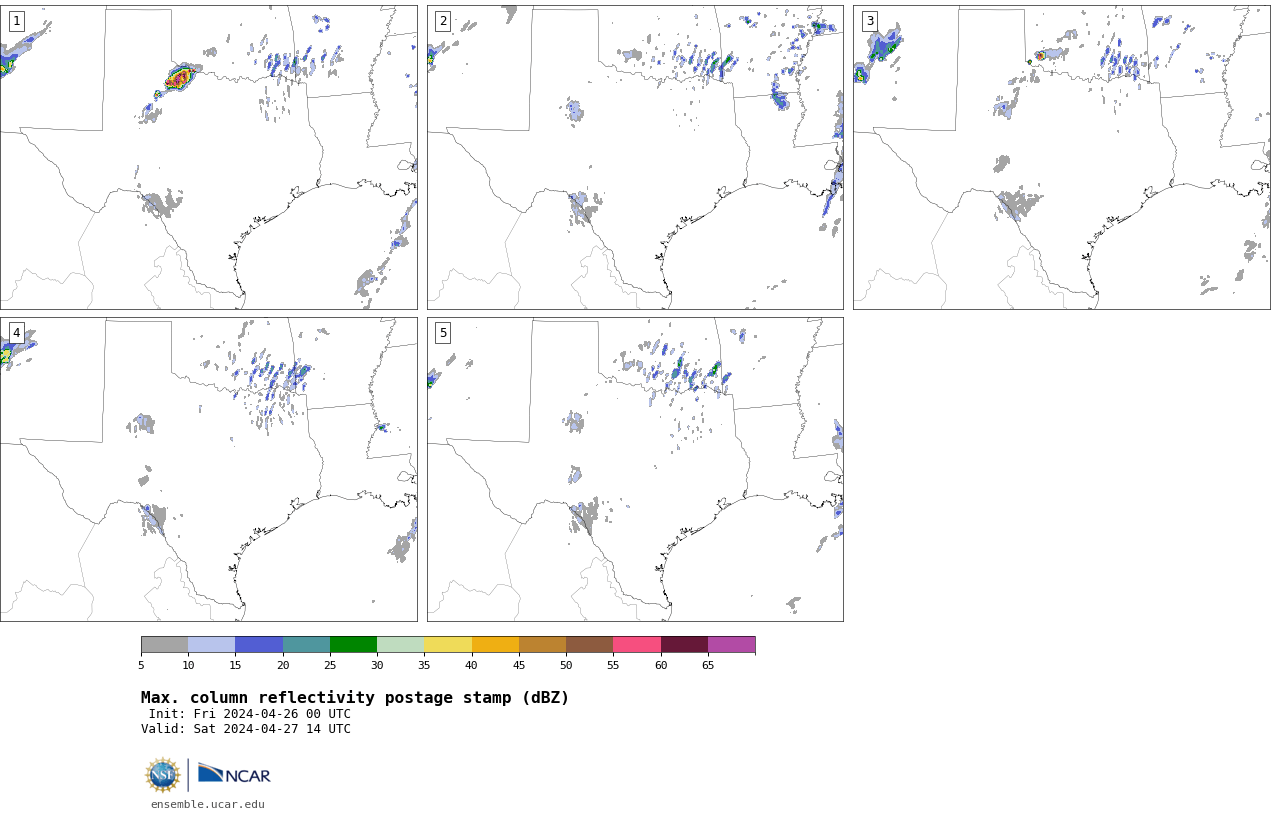1280x815 pixels.
Task: Click the member number 3 label box
Action: tap(870, 21)
